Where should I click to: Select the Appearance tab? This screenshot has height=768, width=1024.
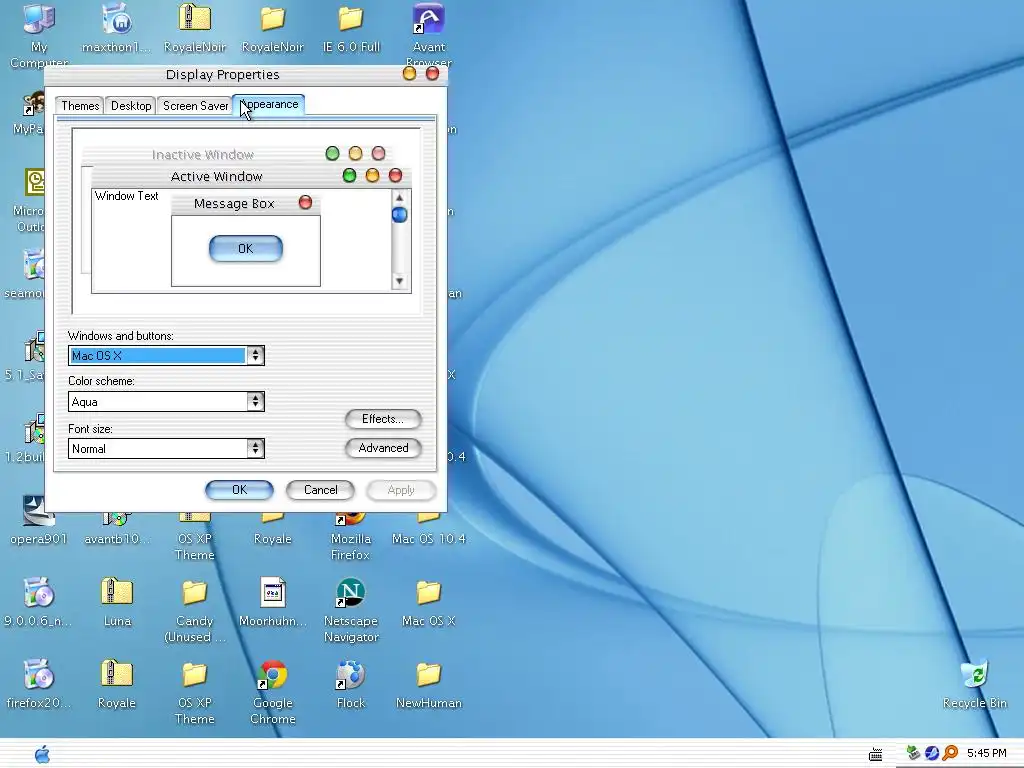pyautogui.click(x=270, y=104)
